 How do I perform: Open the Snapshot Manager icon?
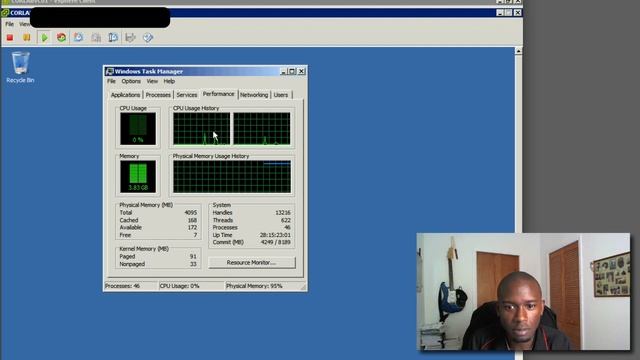113,38
